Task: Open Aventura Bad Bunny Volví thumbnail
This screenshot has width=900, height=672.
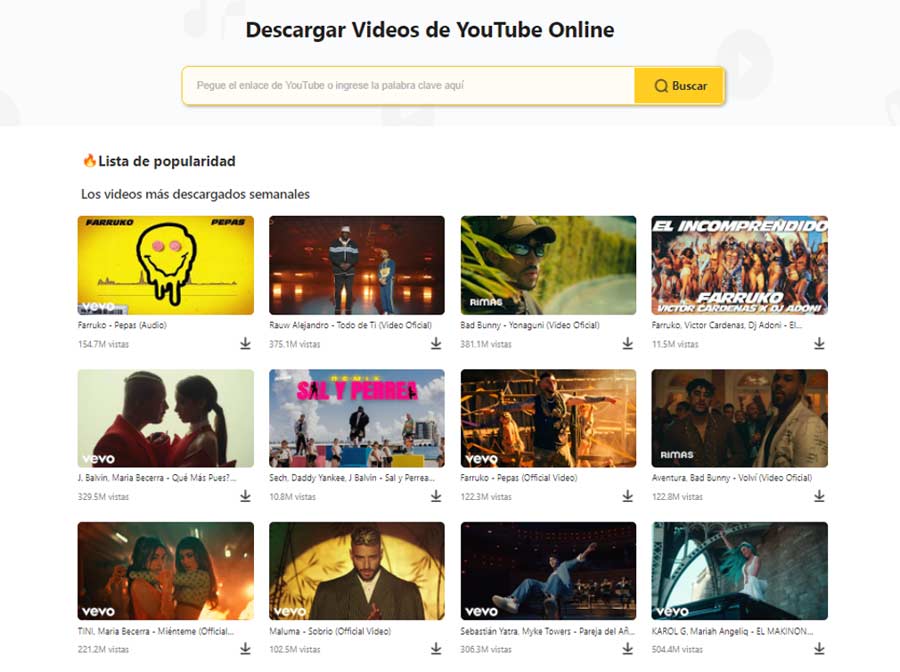Action: [740, 418]
